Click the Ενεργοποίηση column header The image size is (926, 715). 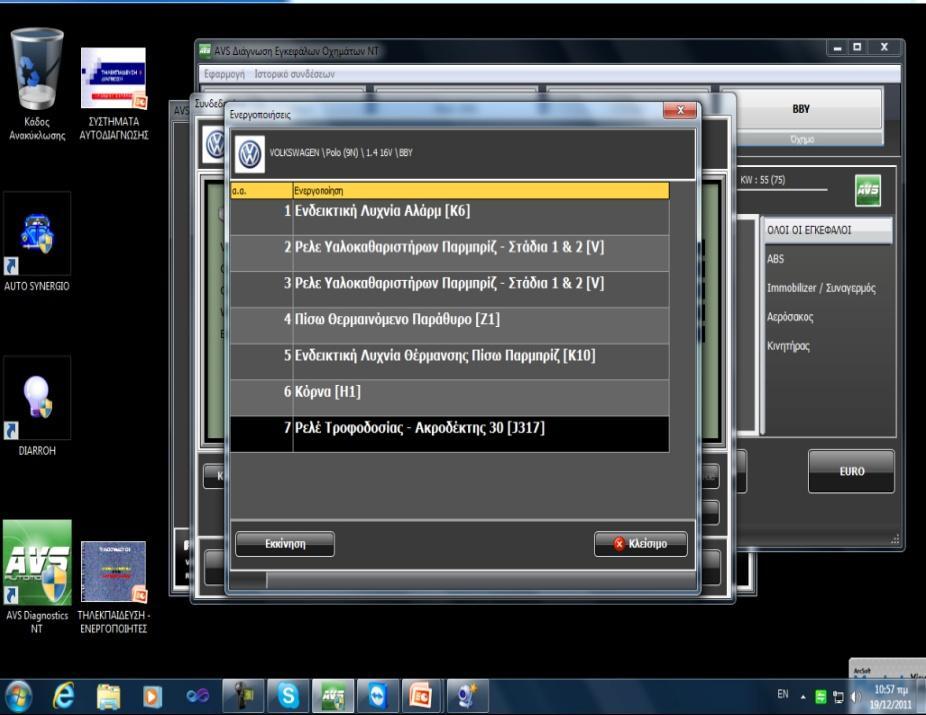(x=481, y=191)
